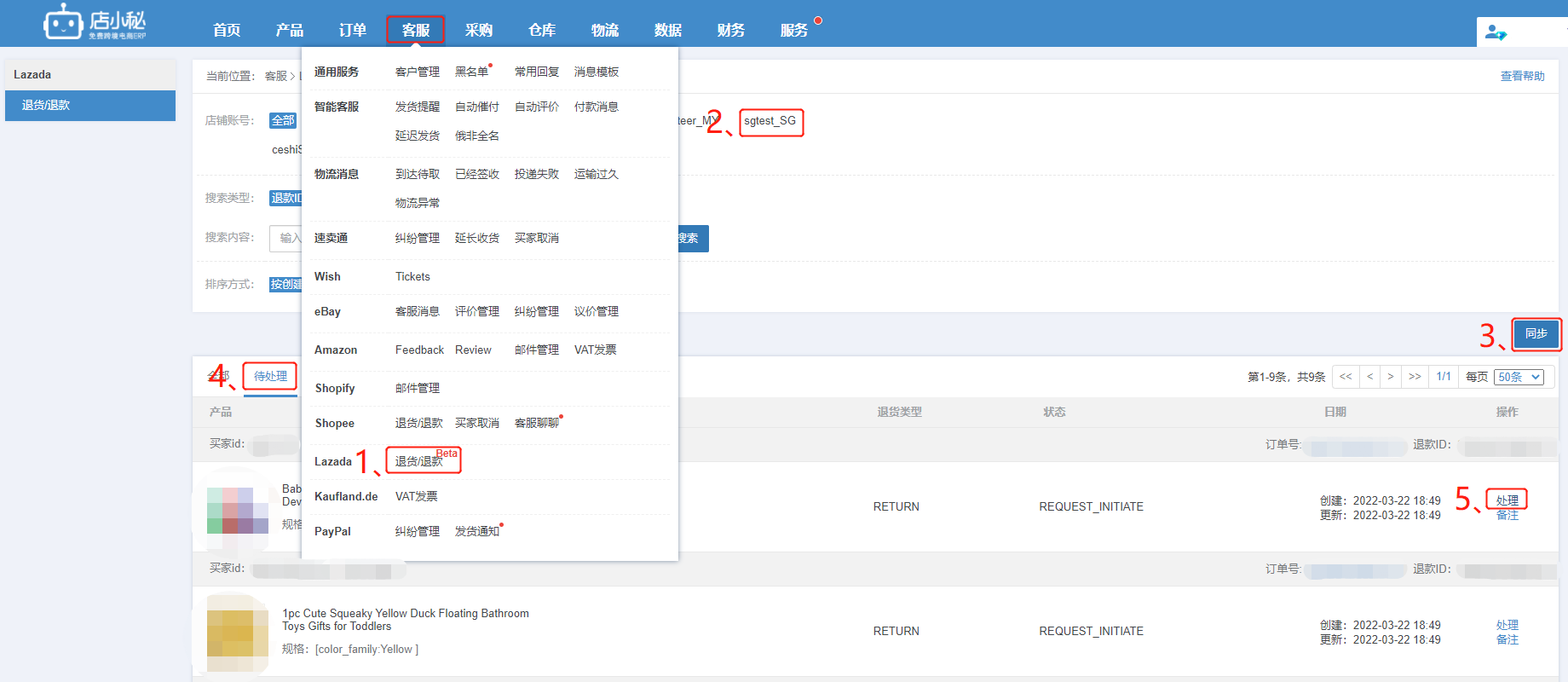Open 黑名单 under 通用服务
1568x682 pixels.
point(472,72)
